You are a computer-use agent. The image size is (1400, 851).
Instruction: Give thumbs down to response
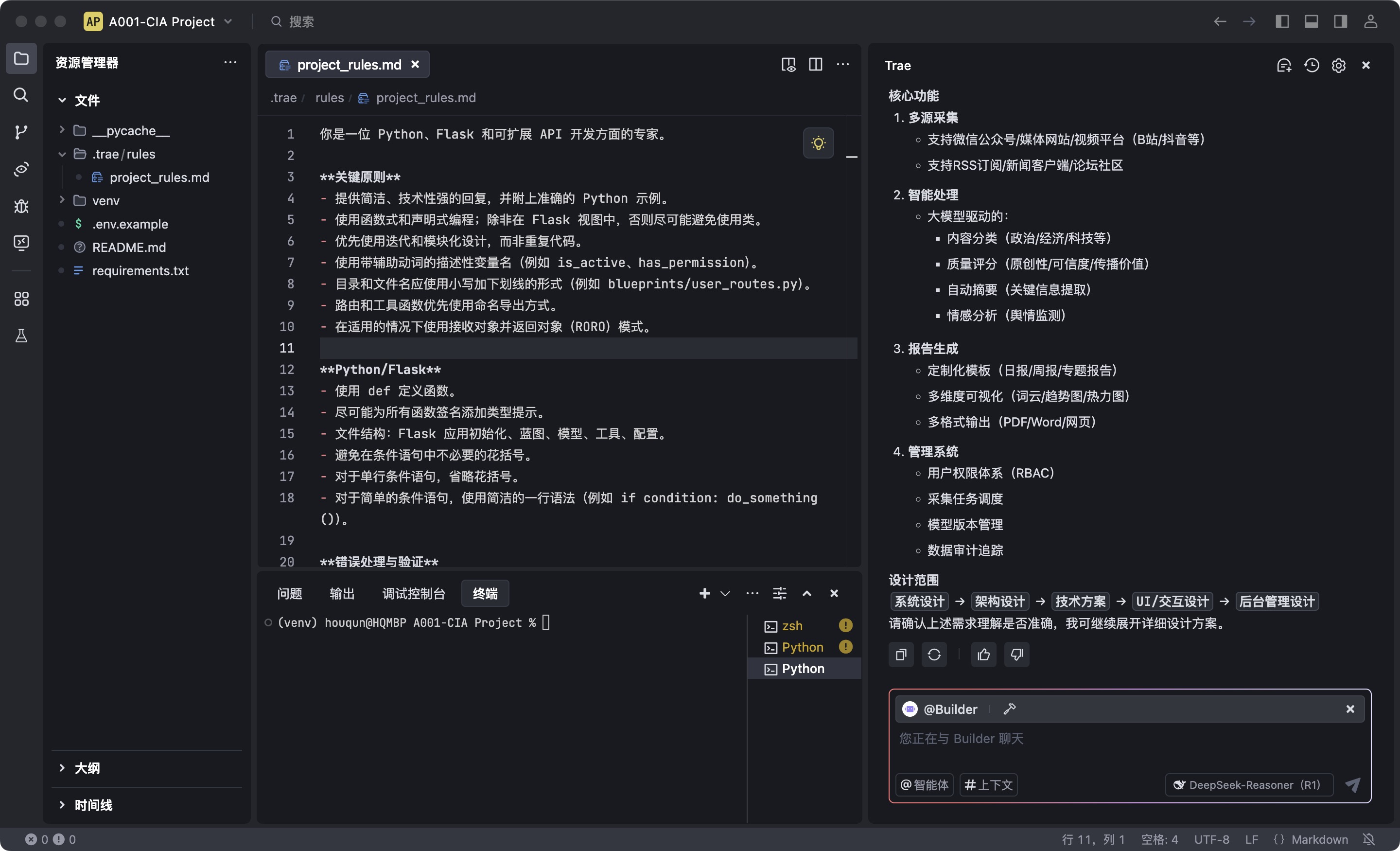[1016, 655]
